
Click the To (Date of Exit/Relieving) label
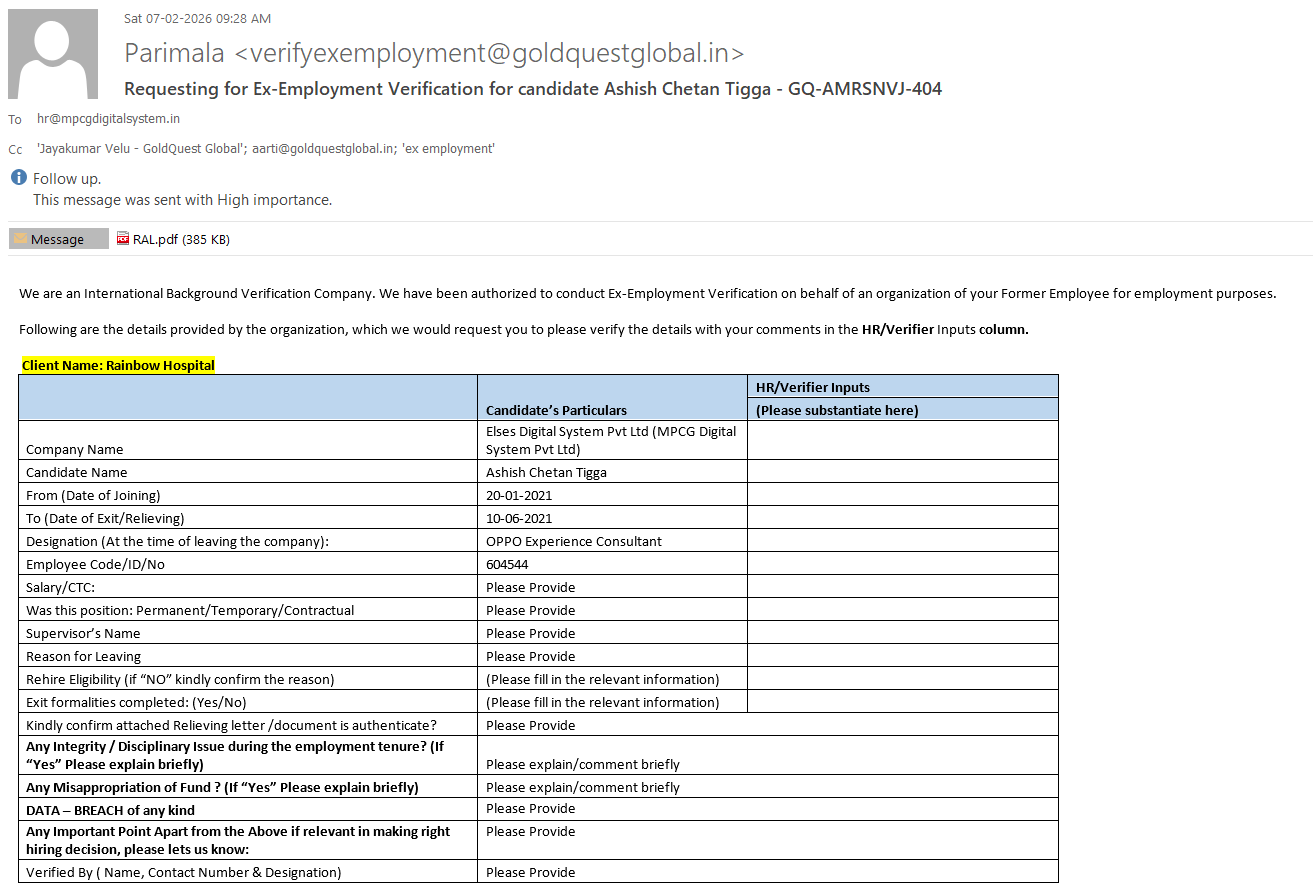click(105, 518)
